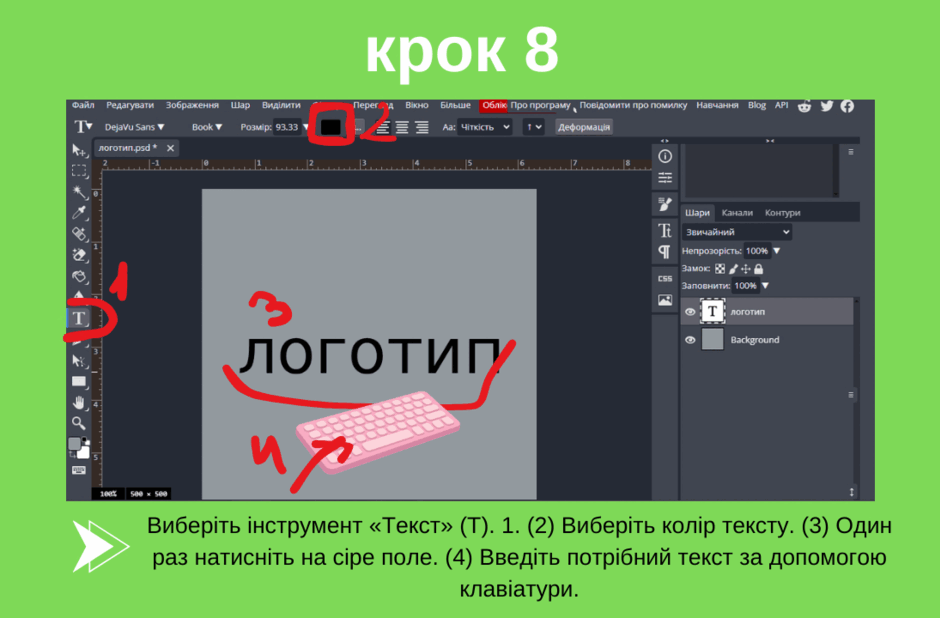The width and height of the screenshot is (940, 618).
Task: Toggle lock transparent pixels checkerboard icon
Action: click(x=720, y=269)
